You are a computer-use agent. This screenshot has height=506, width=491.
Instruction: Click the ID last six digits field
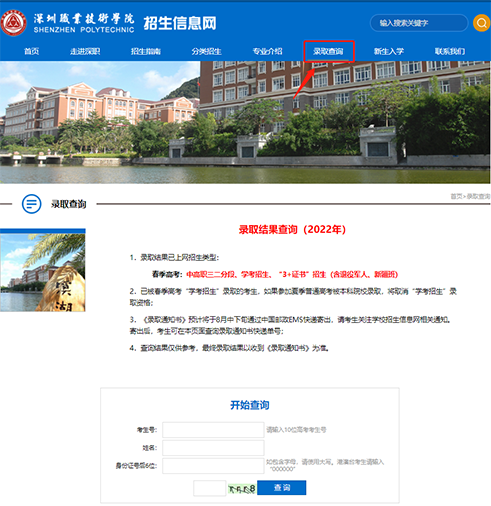click(x=213, y=466)
